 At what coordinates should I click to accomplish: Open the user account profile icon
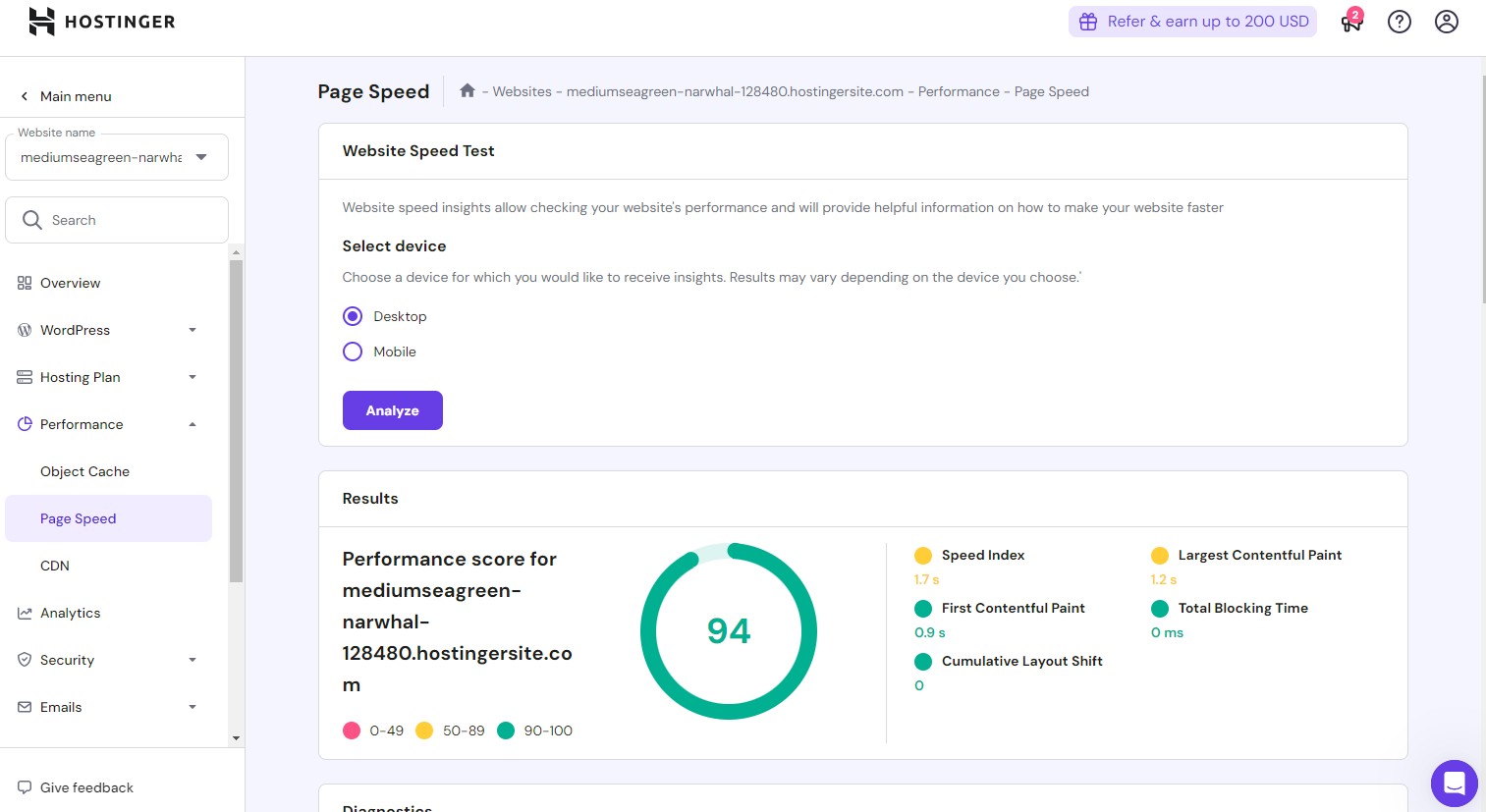click(x=1447, y=22)
